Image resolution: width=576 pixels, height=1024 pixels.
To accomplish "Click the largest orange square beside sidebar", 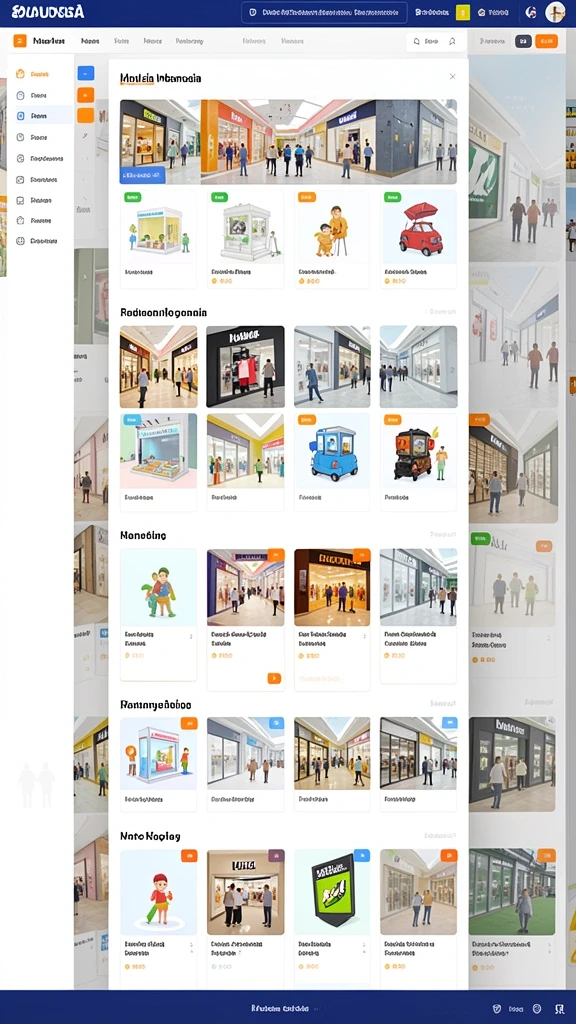I will 86,116.
